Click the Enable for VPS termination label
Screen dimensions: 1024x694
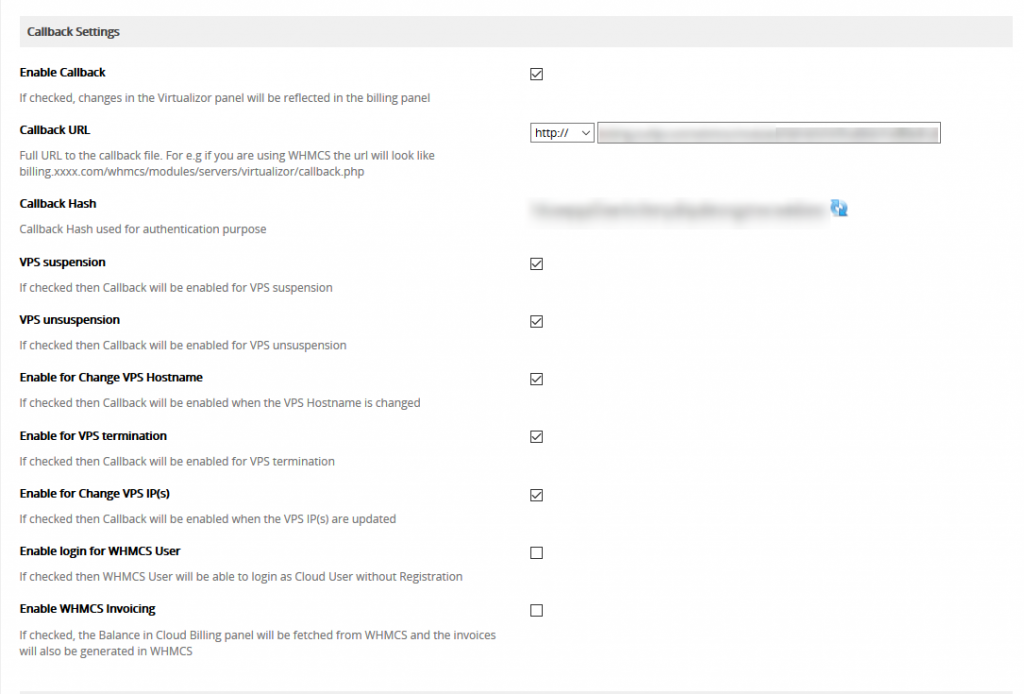coord(94,436)
